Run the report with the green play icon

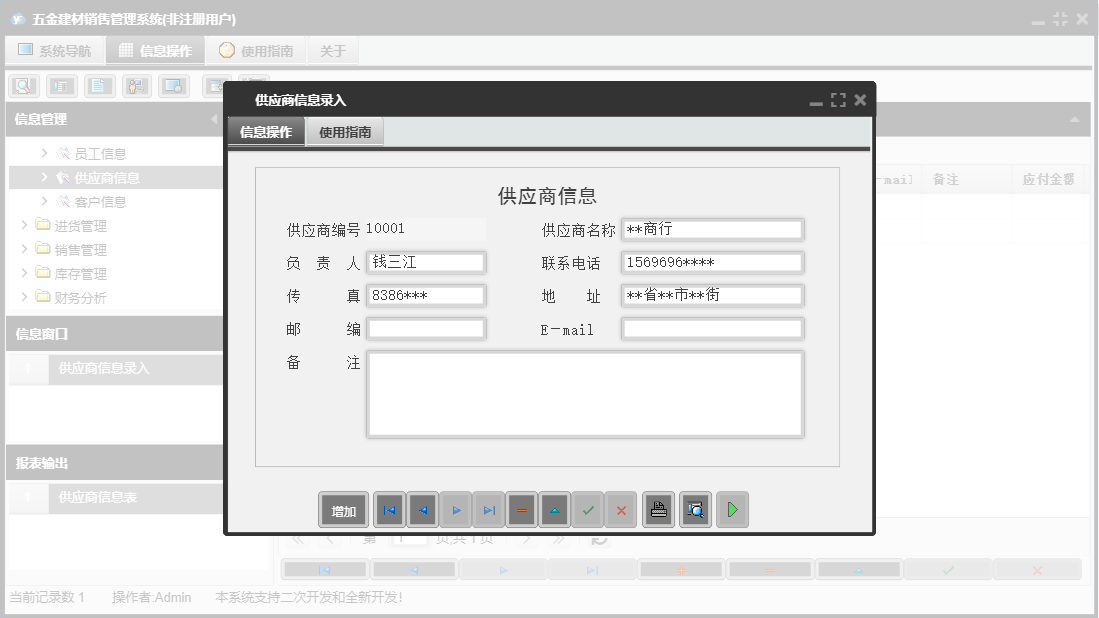point(731,509)
